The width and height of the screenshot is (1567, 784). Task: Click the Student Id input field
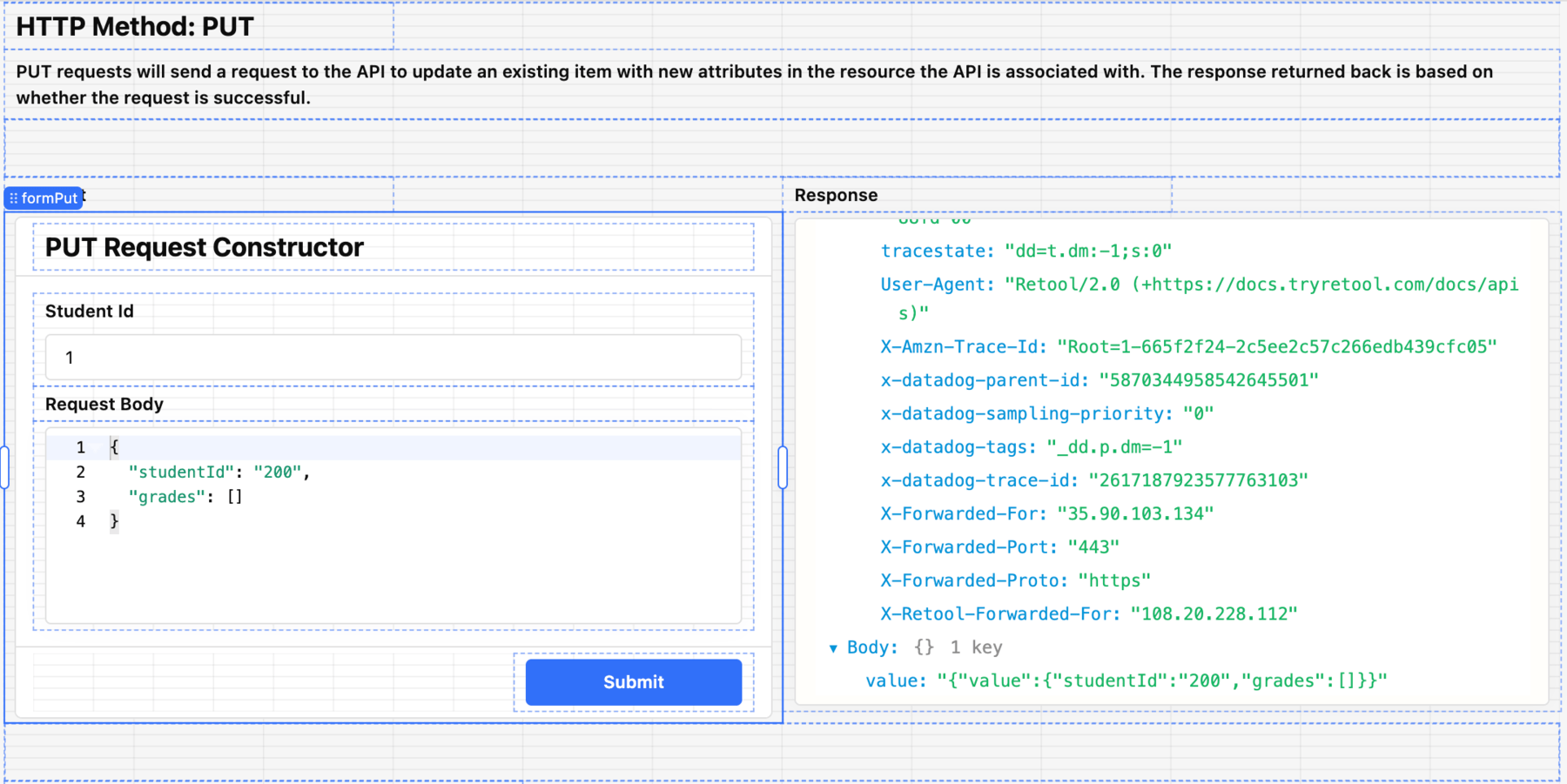click(x=393, y=358)
